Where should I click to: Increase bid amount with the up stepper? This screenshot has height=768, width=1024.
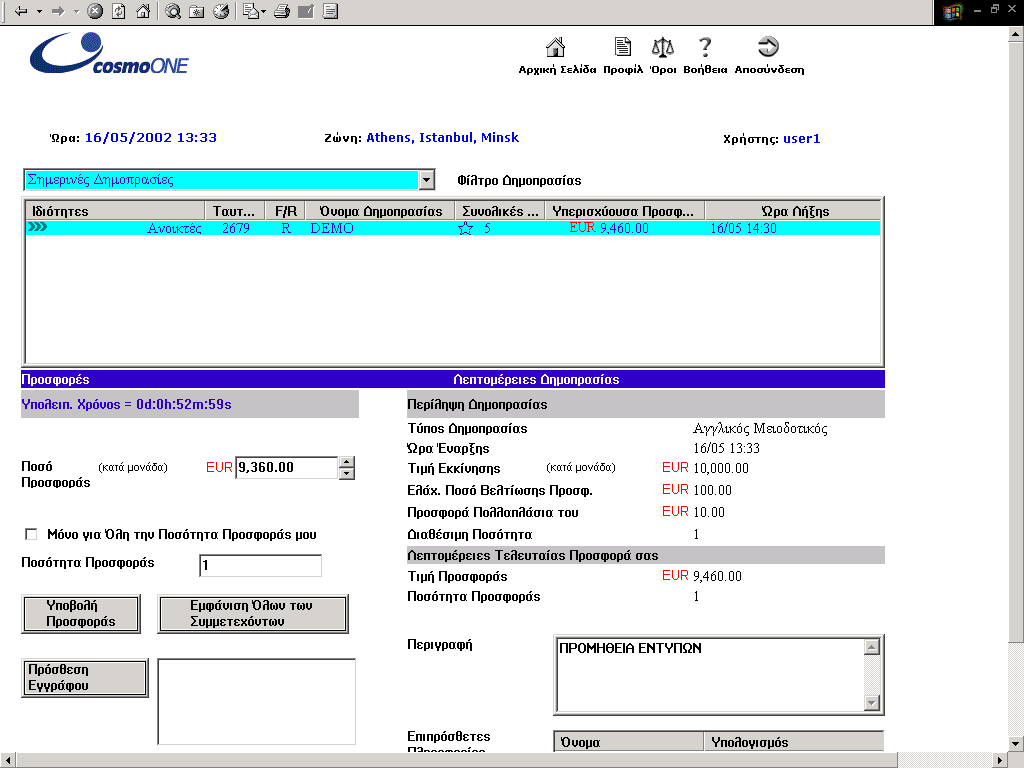347,462
